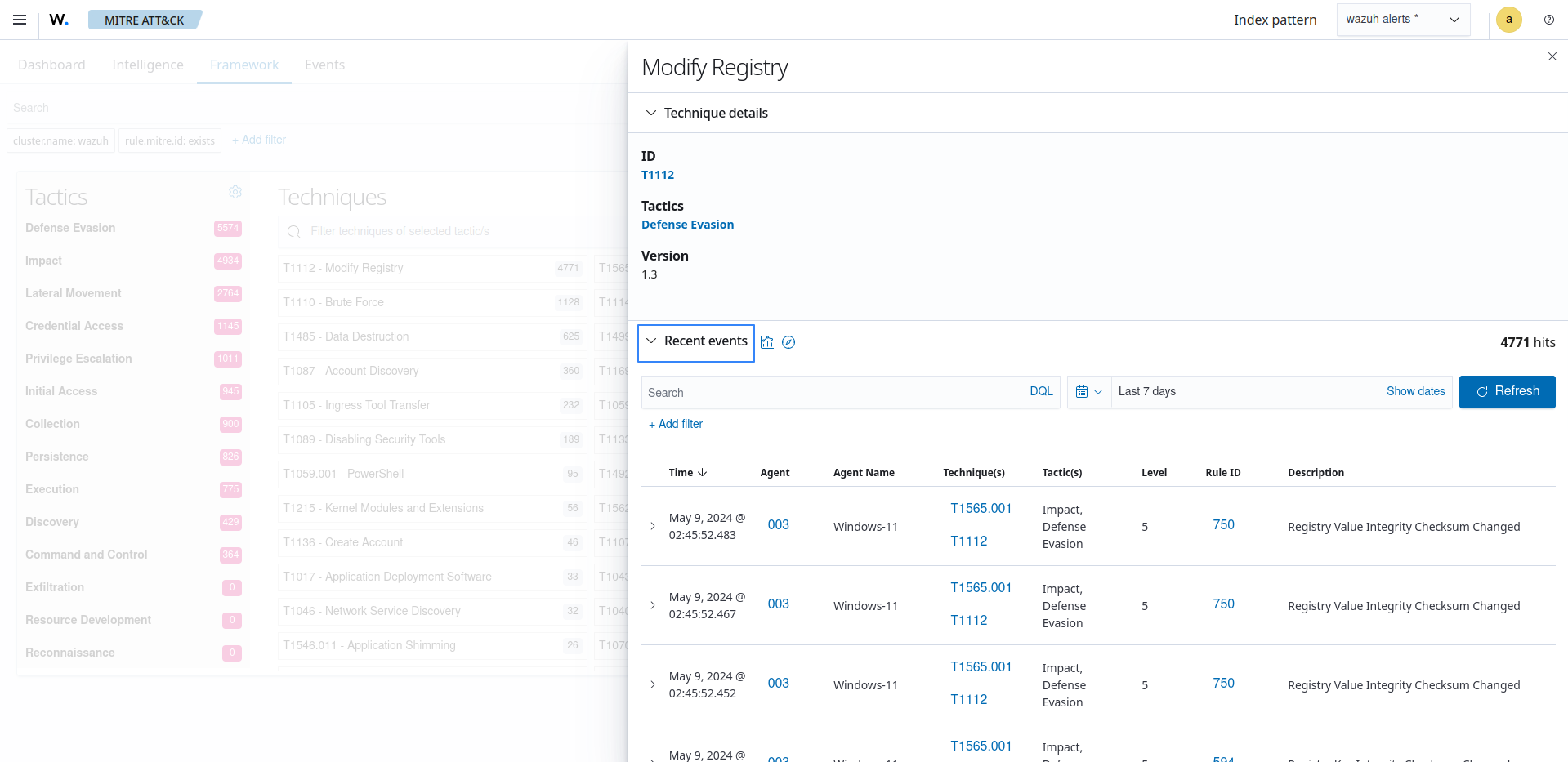Image resolution: width=1568 pixels, height=762 pixels.
Task: Open the Tactics panel settings gear
Action: click(235, 192)
